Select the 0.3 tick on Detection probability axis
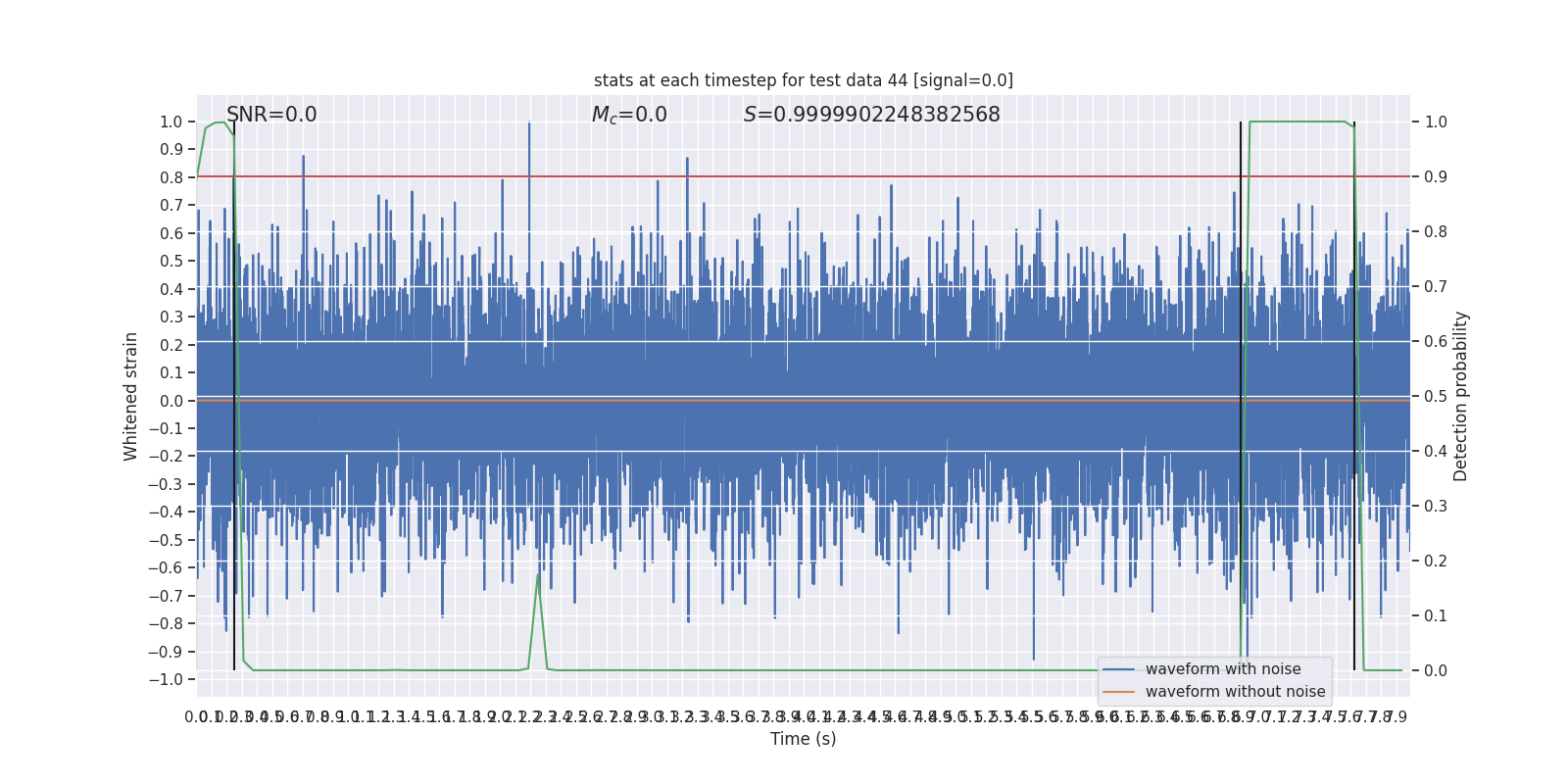 click(1436, 506)
